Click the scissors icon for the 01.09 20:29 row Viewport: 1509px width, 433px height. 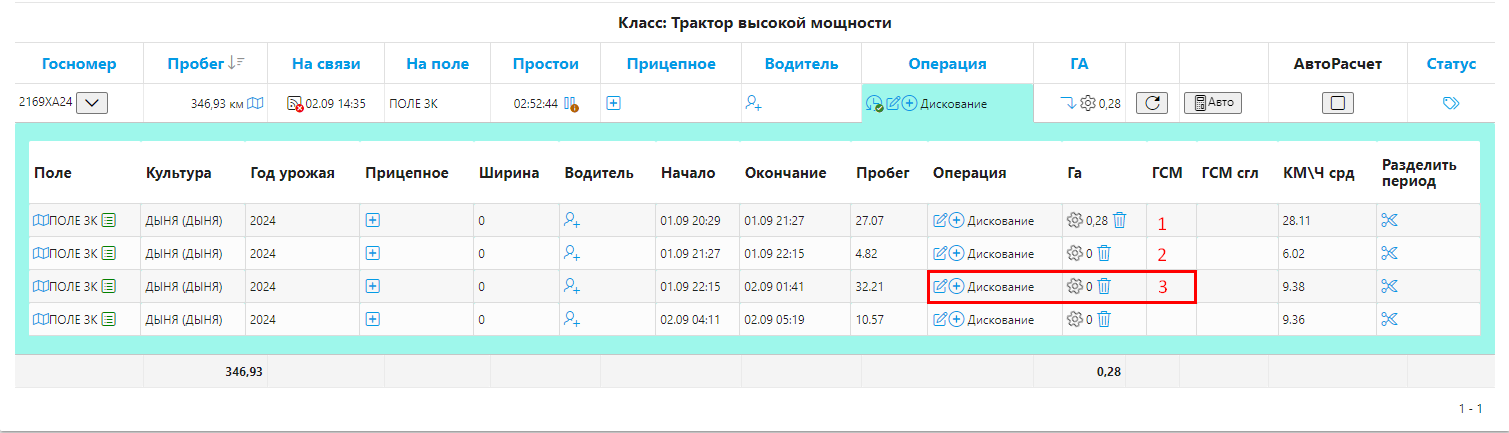tap(1388, 220)
